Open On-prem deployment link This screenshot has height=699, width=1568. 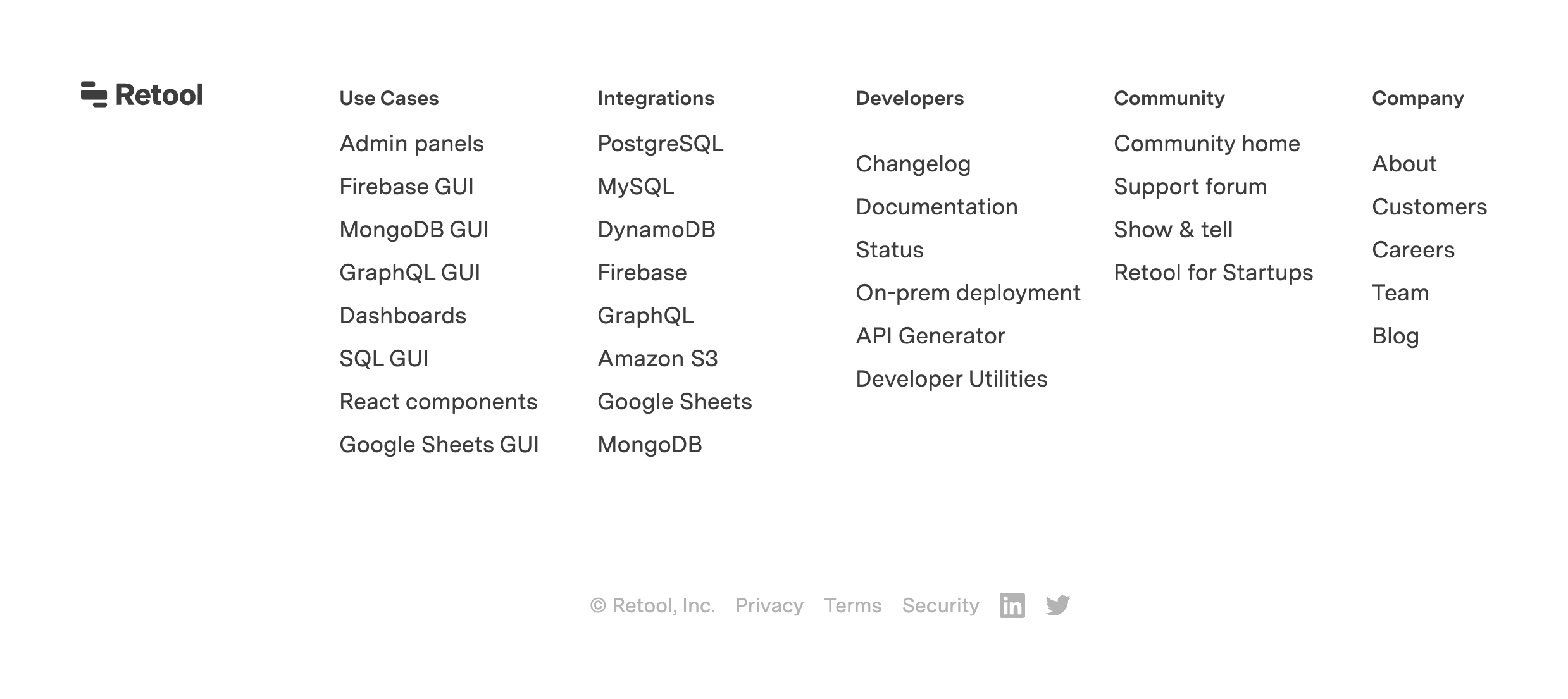[968, 293]
